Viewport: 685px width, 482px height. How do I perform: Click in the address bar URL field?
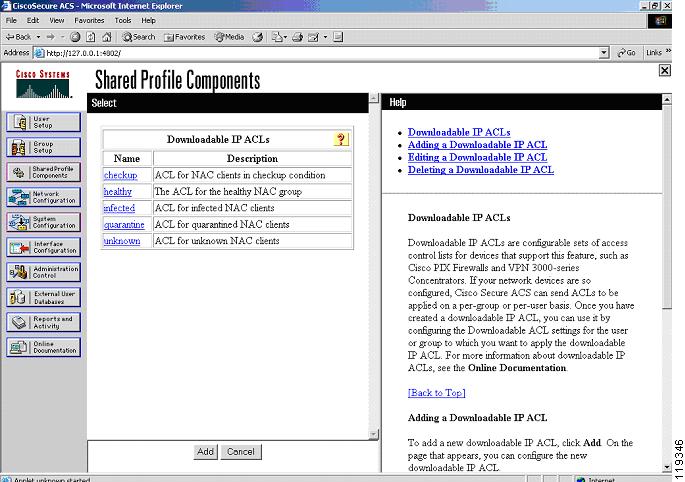pyautogui.click(x=319, y=53)
